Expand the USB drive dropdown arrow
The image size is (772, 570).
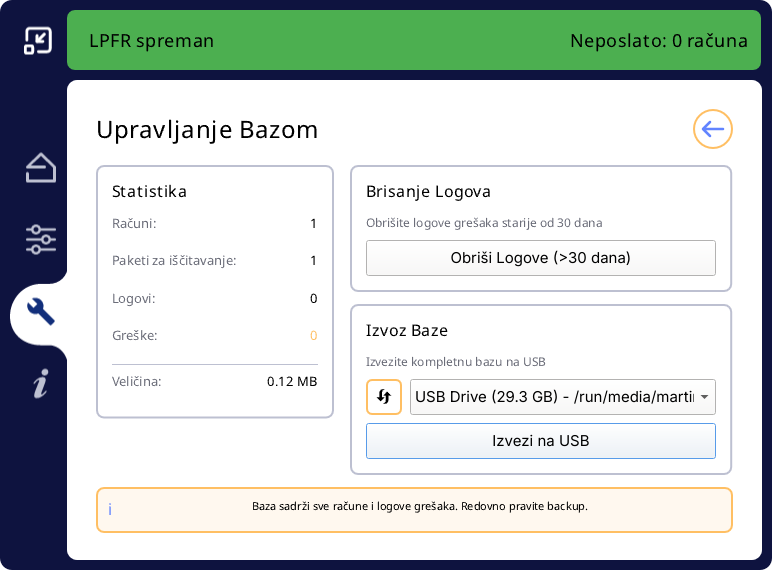pyautogui.click(x=705, y=397)
